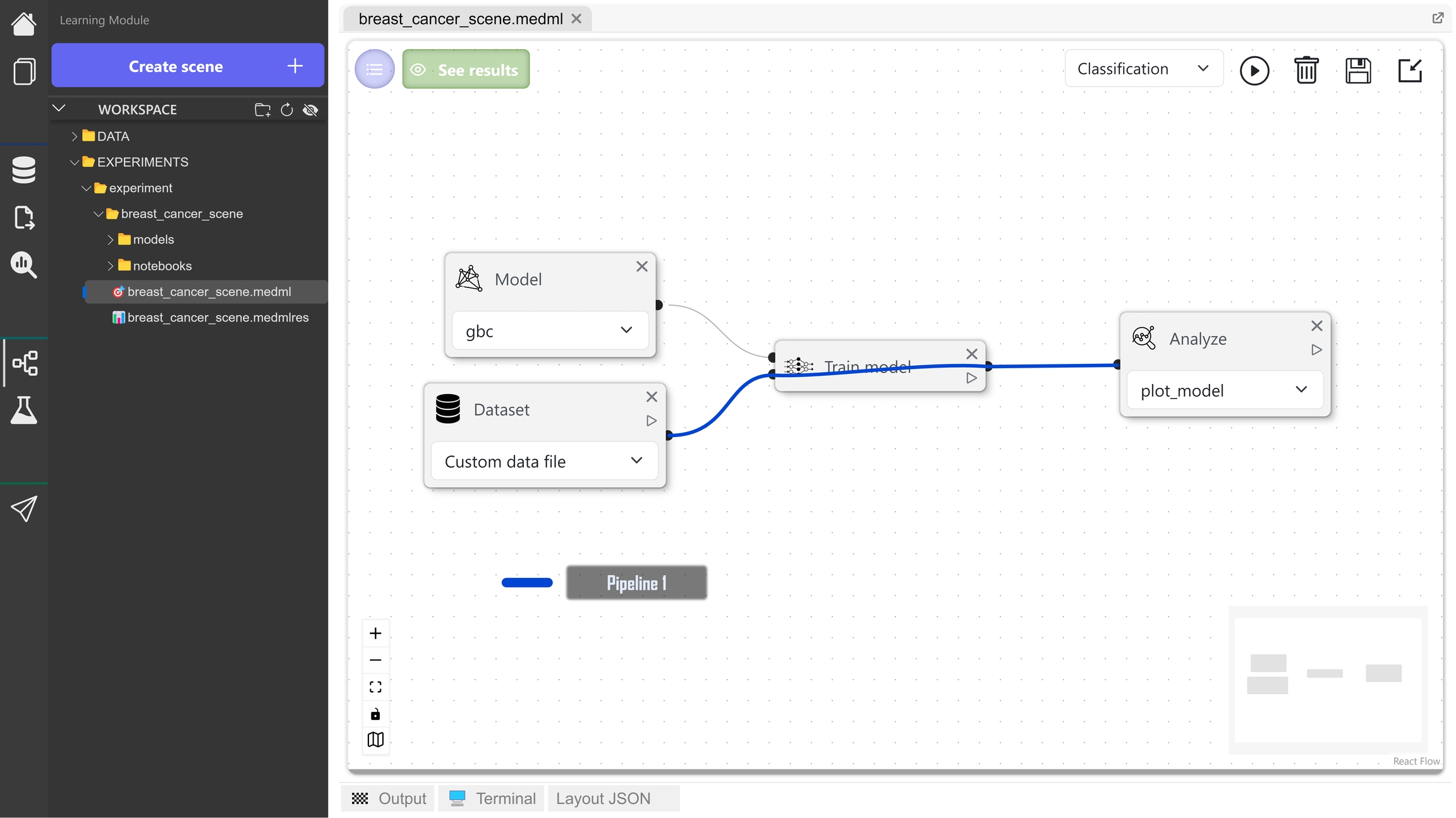The height and width of the screenshot is (818, 1456).
Task: Click the See results button
Action: [466, 69]
